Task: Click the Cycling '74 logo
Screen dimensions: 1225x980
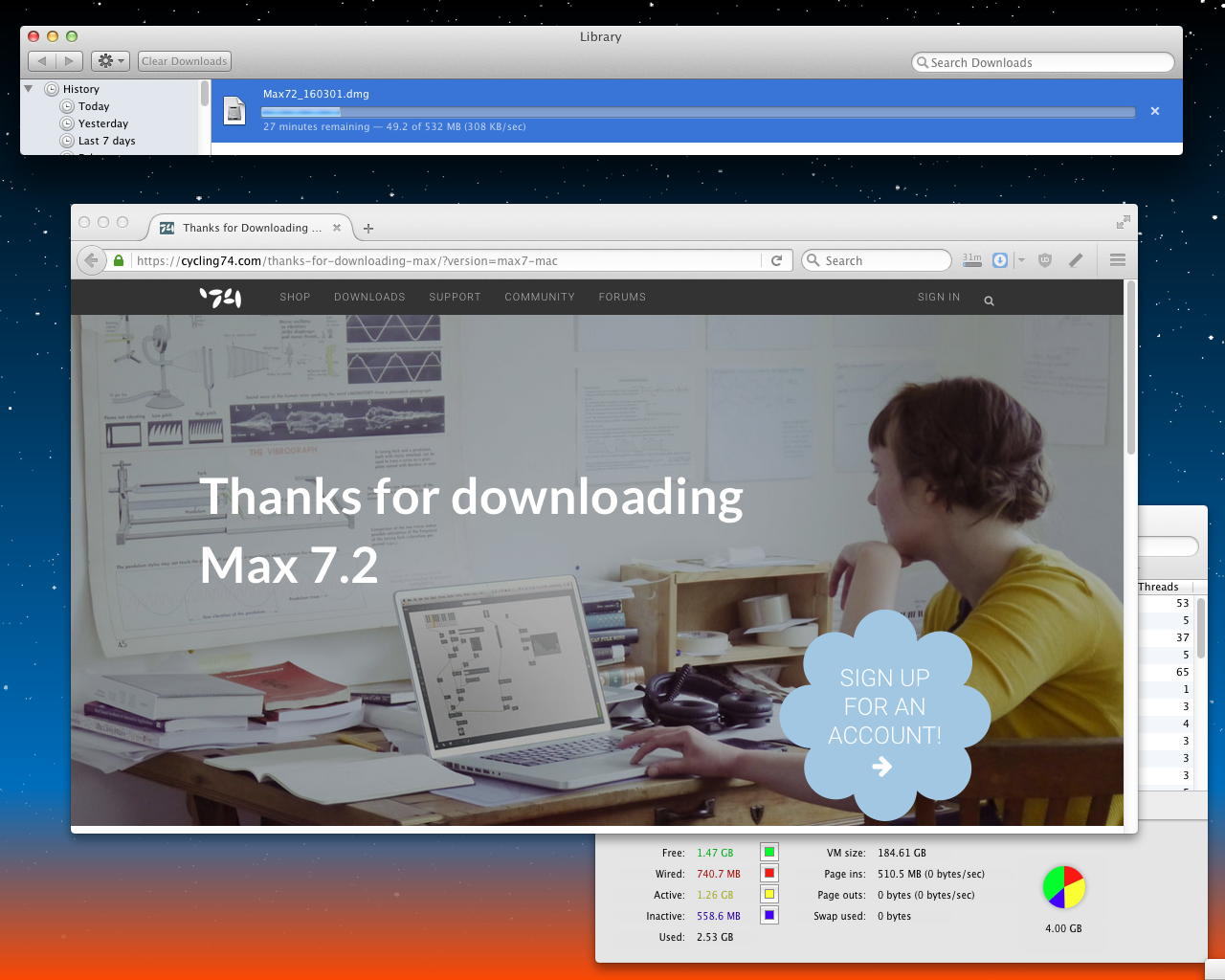Action: 220,298
